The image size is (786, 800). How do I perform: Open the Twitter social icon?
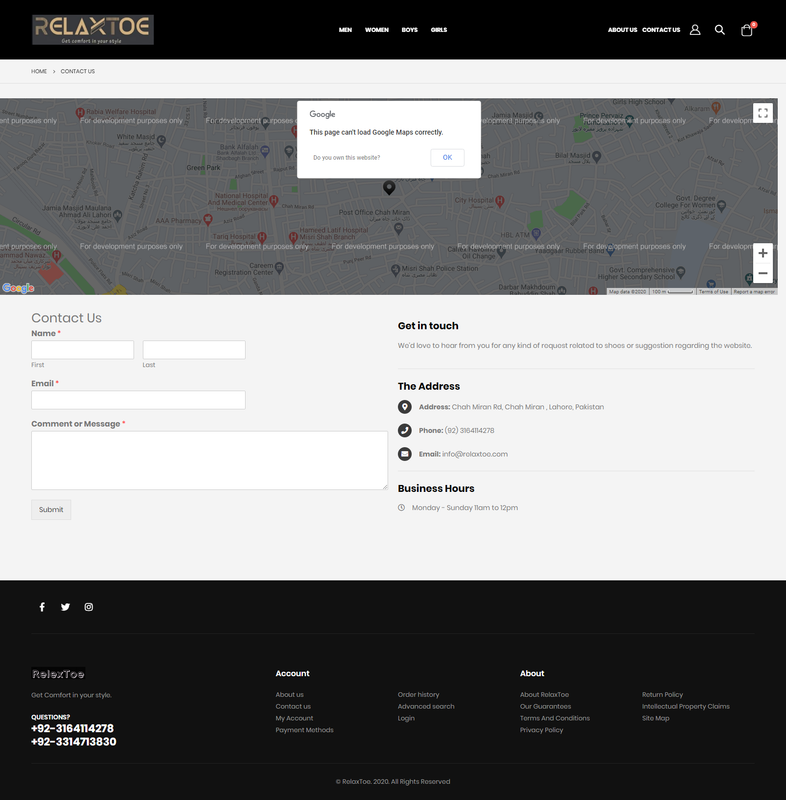click(65, 607)
